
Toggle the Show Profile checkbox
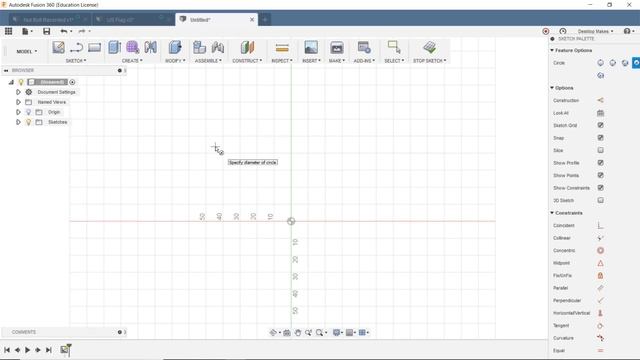point(600,163)
